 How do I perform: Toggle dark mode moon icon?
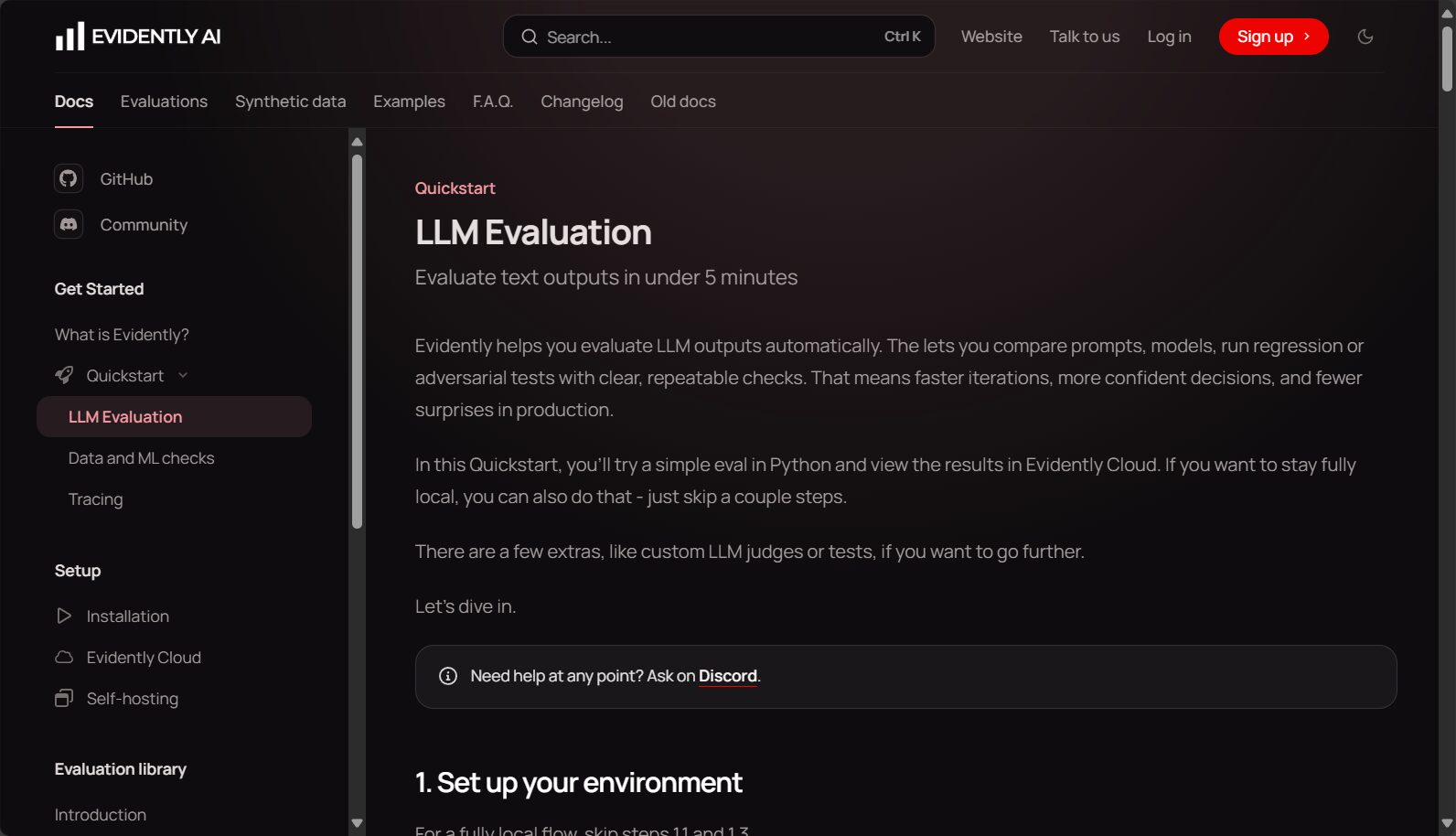1365,37
